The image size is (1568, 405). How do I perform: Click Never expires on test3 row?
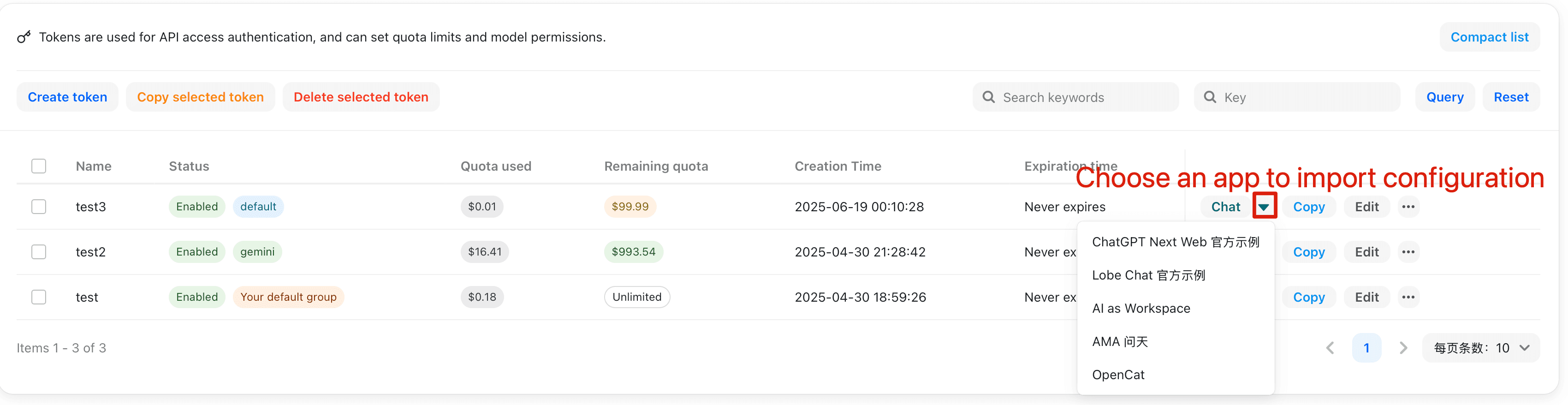[x=1064, y=207]
